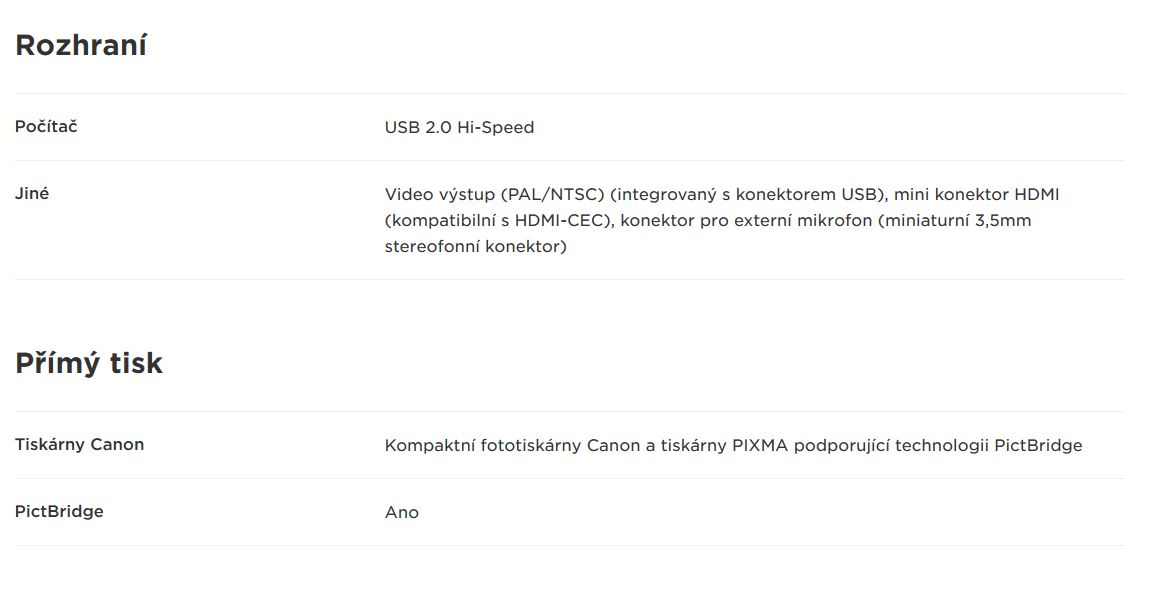
Task: Click the stereofonní konektor text line
Action: [x=476, y=246]
